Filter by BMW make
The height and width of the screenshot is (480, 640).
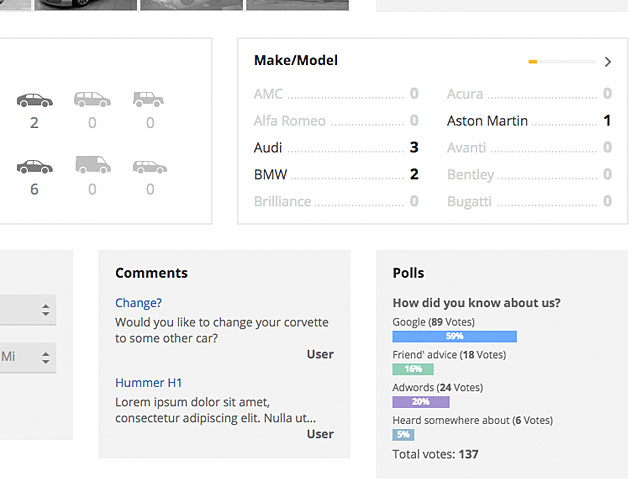[x=336, y=174]
